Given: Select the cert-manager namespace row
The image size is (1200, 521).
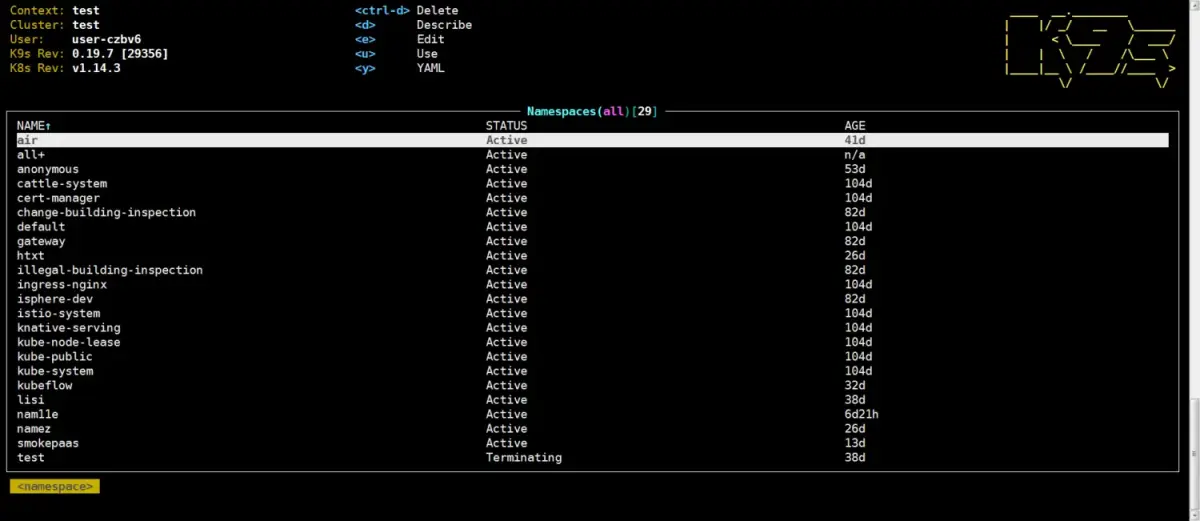Looking at the screenshot, I should click(x=58, y=198).
